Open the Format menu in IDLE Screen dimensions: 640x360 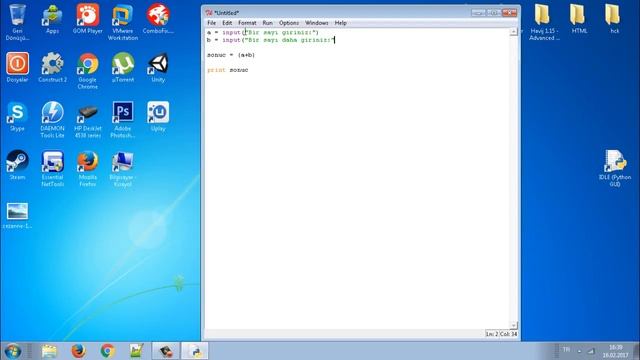click(x=247, y=23)
